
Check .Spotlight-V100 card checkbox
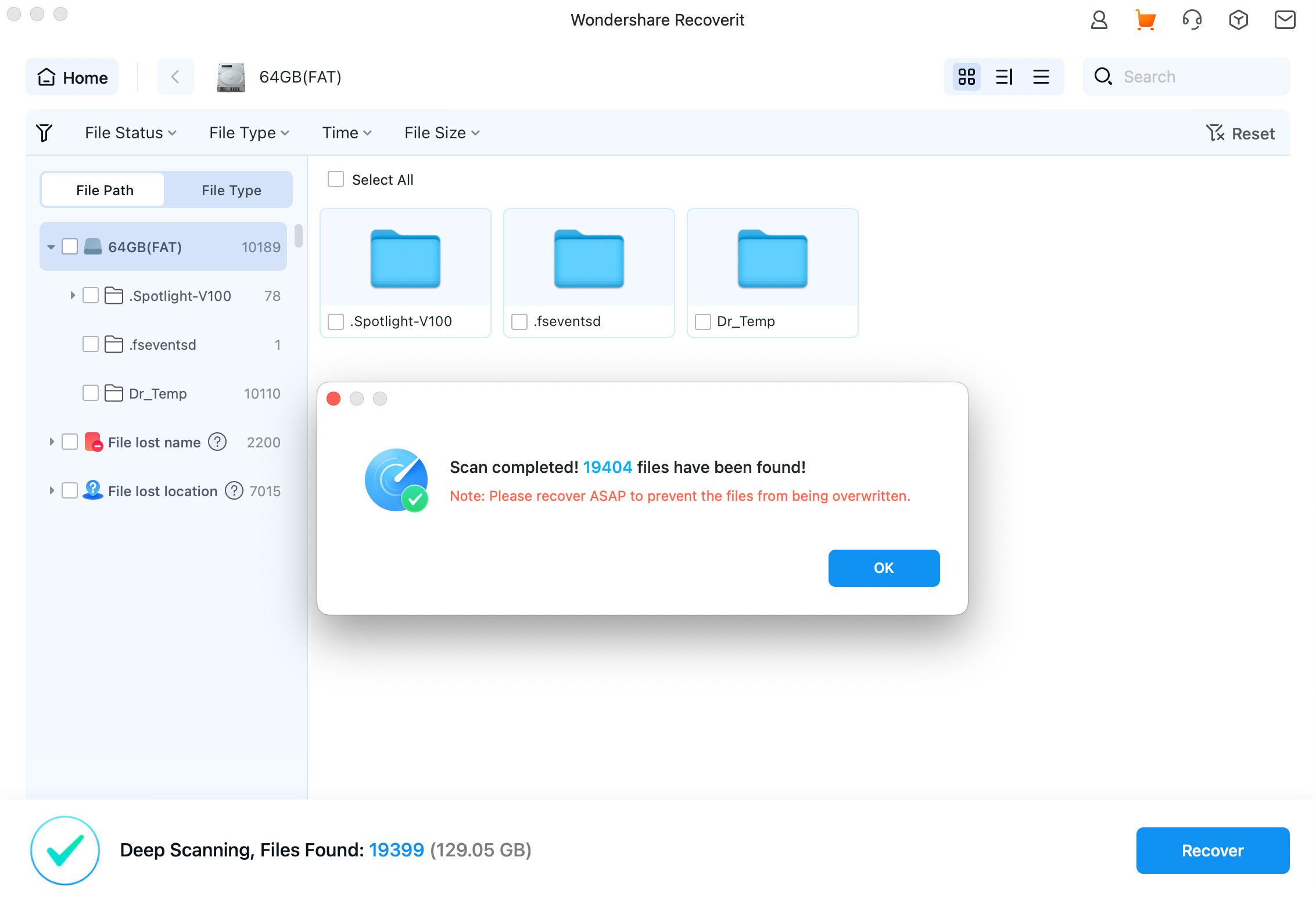[x=336, y=321]
